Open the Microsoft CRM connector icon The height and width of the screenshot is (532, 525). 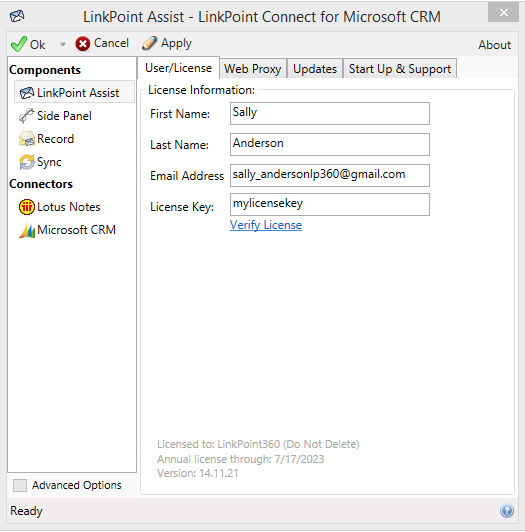click(27, 230)
